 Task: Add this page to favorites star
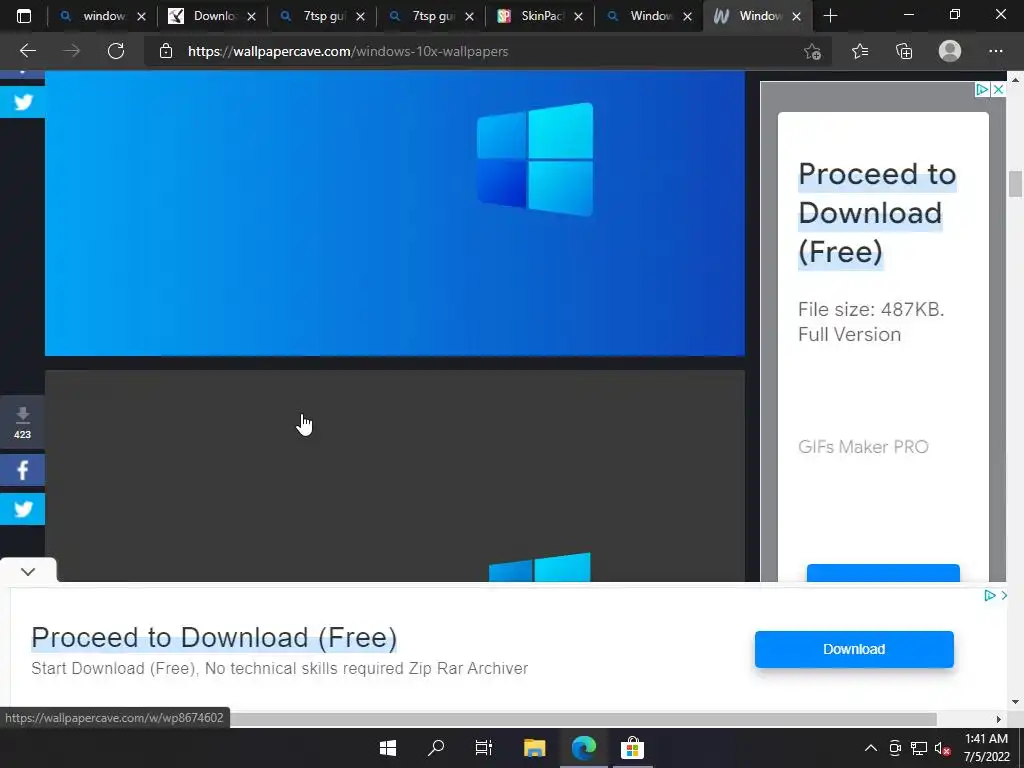[812, 52]
